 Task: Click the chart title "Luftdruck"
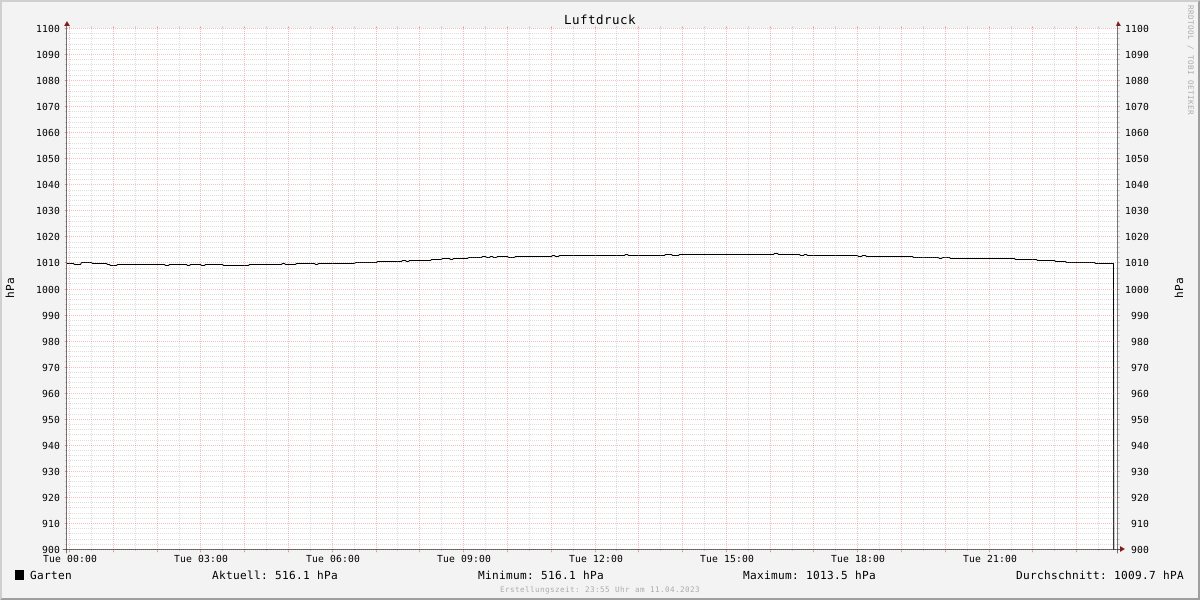point(600,20)
